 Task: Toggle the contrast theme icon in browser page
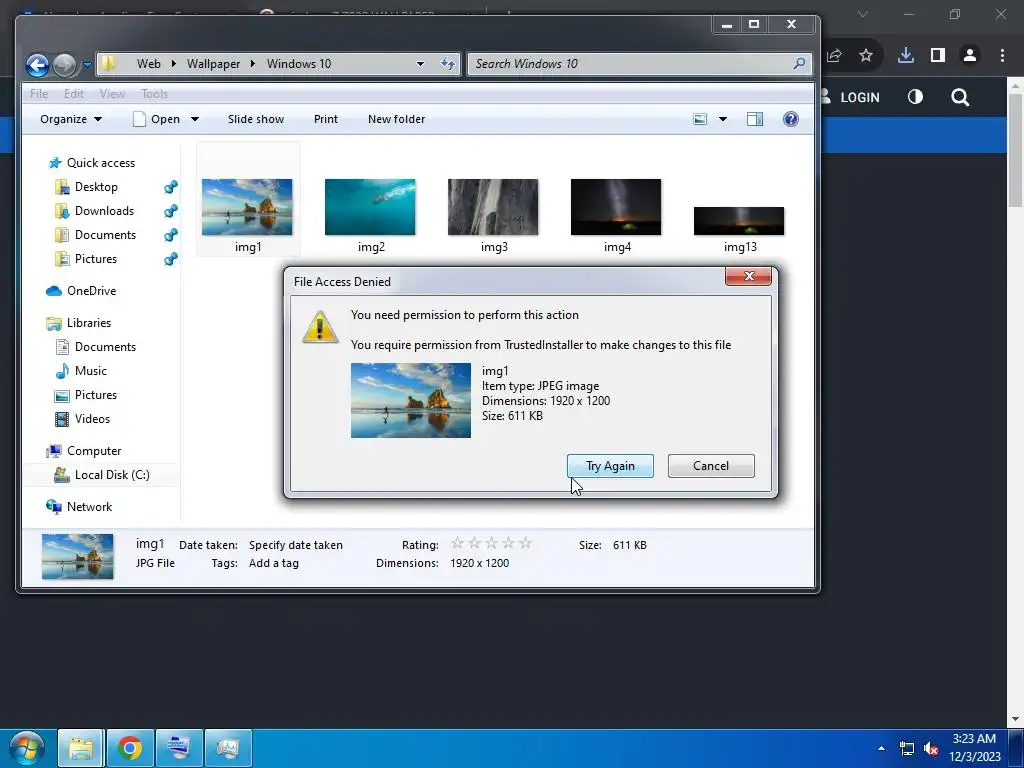pos(915,97)
